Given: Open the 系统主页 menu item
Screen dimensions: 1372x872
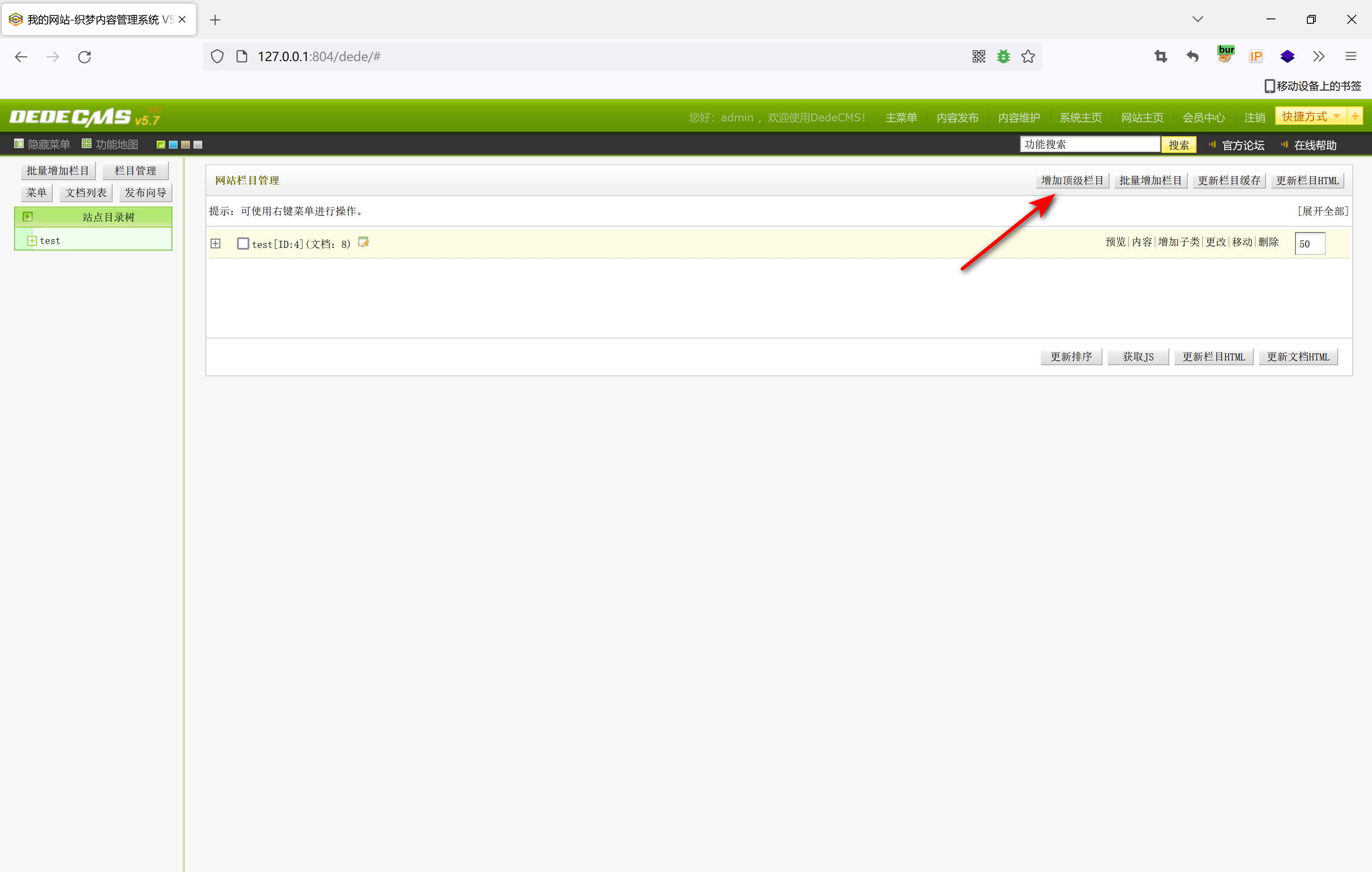Looking at the screenshot, I should pos(1080,117).
